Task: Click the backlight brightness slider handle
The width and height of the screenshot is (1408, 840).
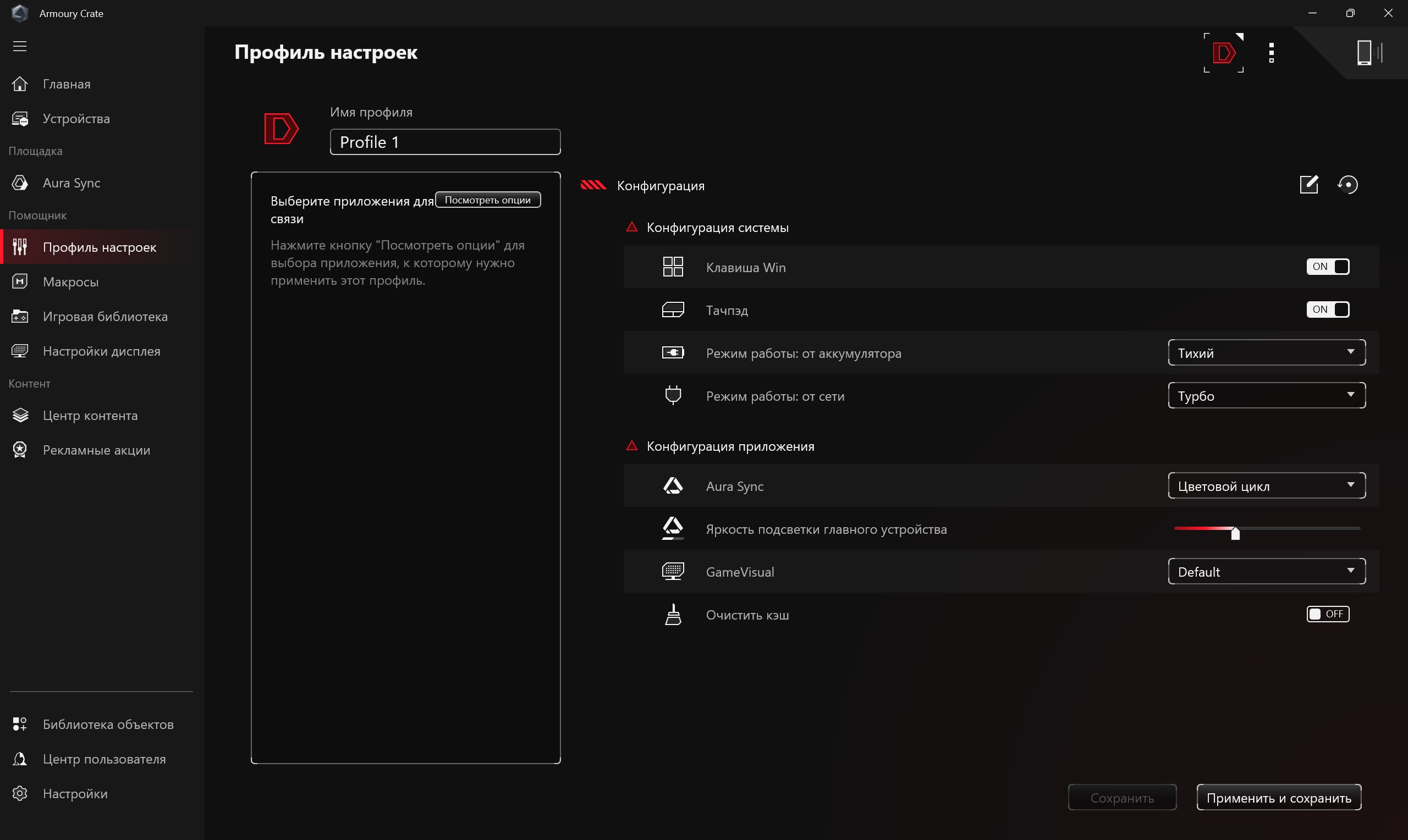Action: [1235, 533]
